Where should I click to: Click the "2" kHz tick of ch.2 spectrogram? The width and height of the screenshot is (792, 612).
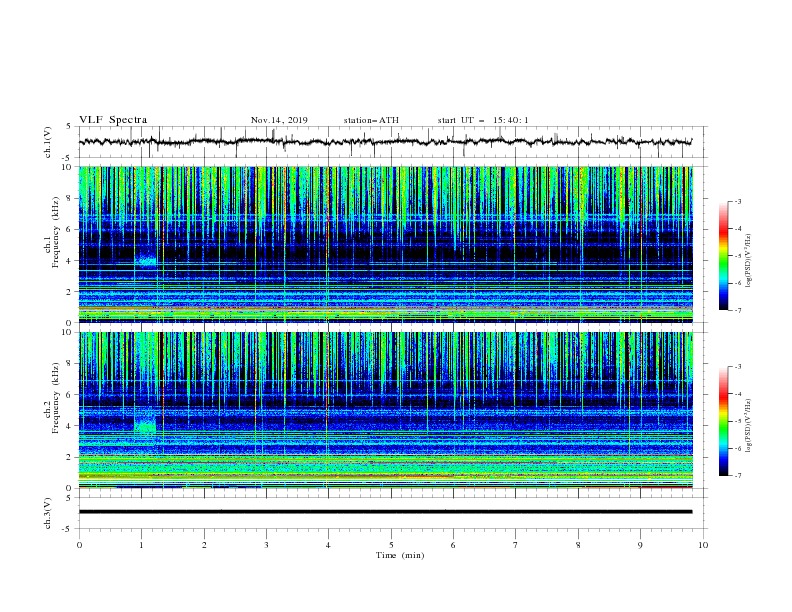pos(71,457)
